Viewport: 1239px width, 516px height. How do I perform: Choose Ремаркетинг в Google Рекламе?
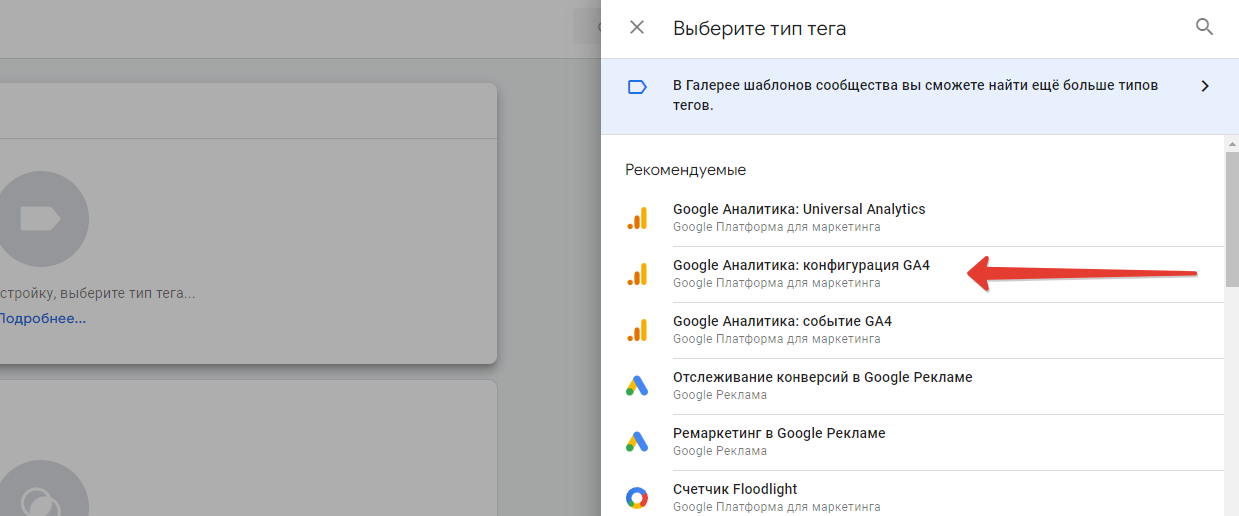tap(913, 442)
